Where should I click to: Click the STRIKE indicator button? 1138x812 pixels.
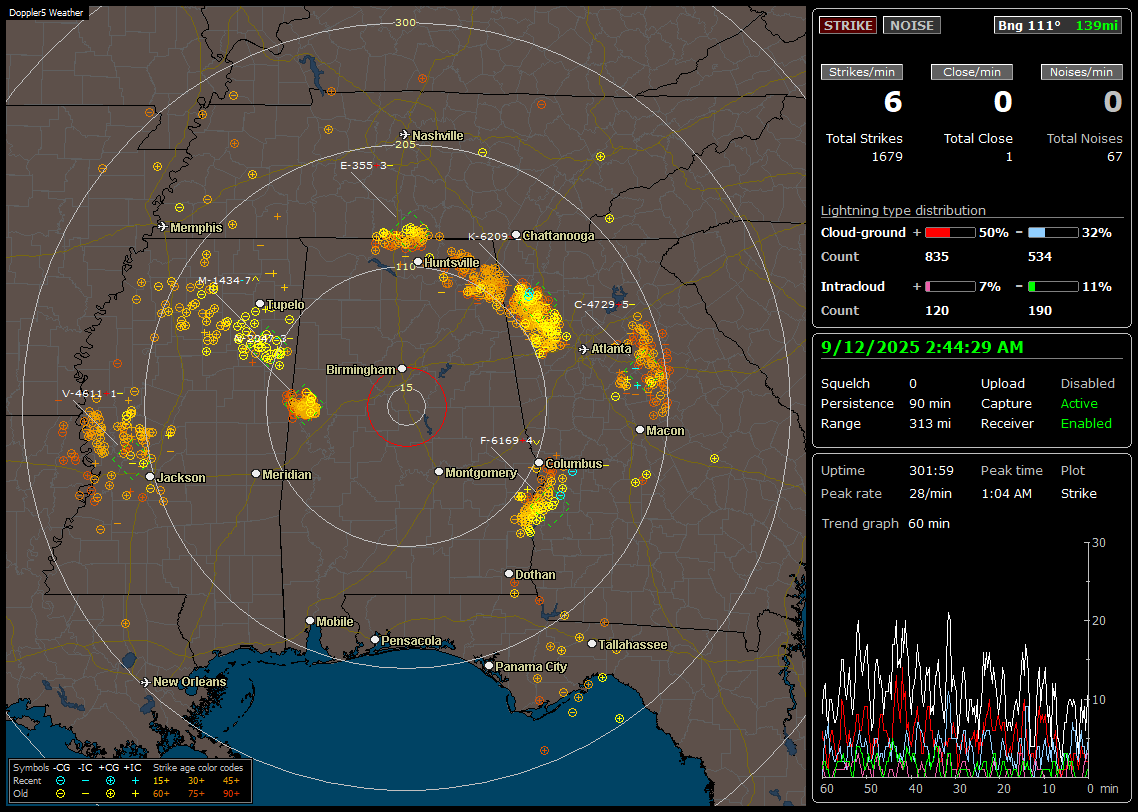click(x=848, y=25)
